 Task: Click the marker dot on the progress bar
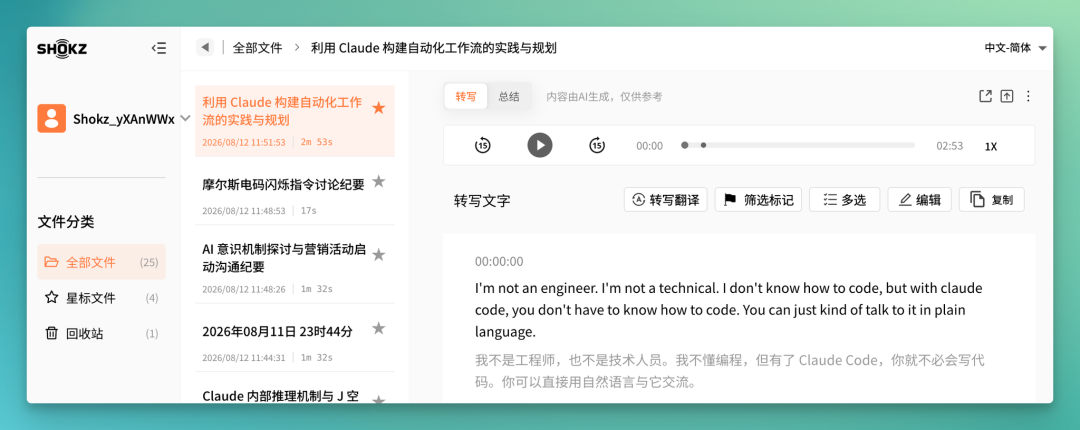tap(703, 145)
